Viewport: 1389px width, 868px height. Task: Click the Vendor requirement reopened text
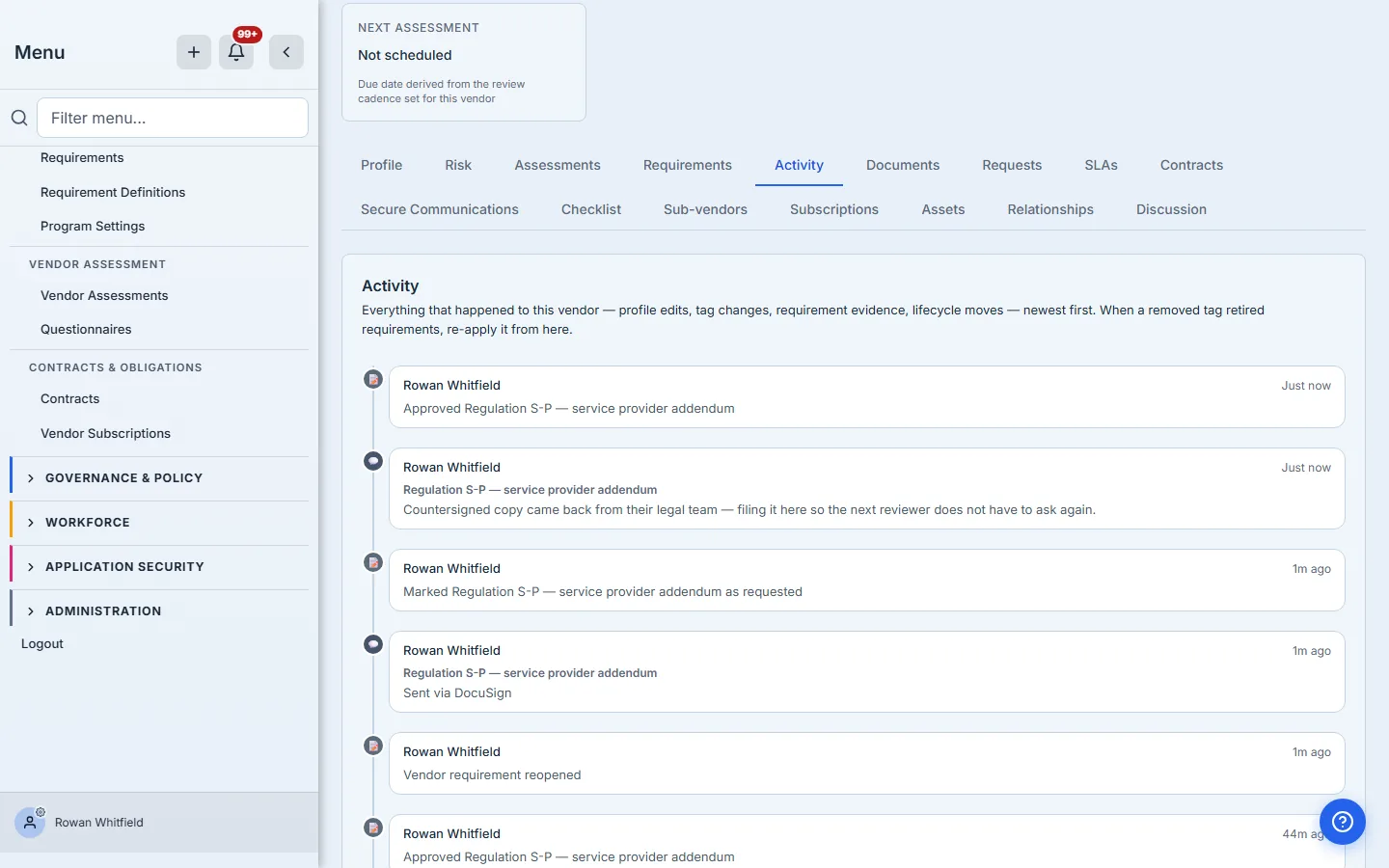pos(492,775)
